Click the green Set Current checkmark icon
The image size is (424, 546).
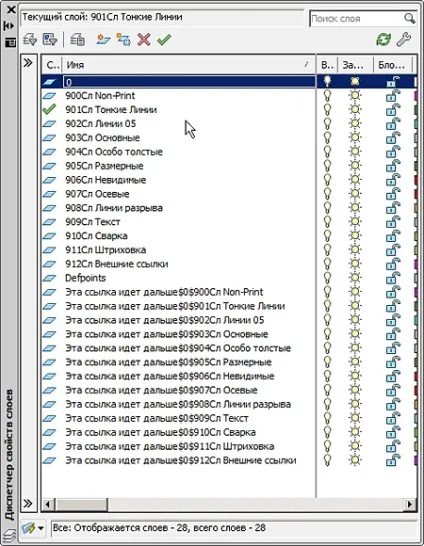point(164,39)
